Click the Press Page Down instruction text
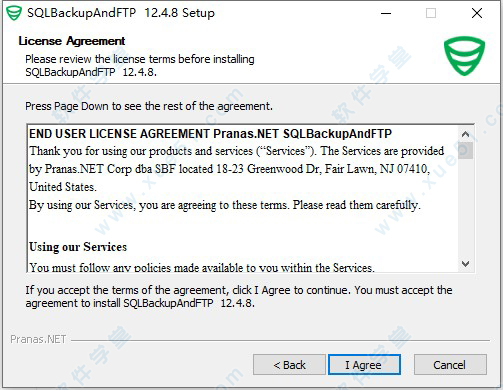The width and height of the screenshot is (503, 390). 149,106
